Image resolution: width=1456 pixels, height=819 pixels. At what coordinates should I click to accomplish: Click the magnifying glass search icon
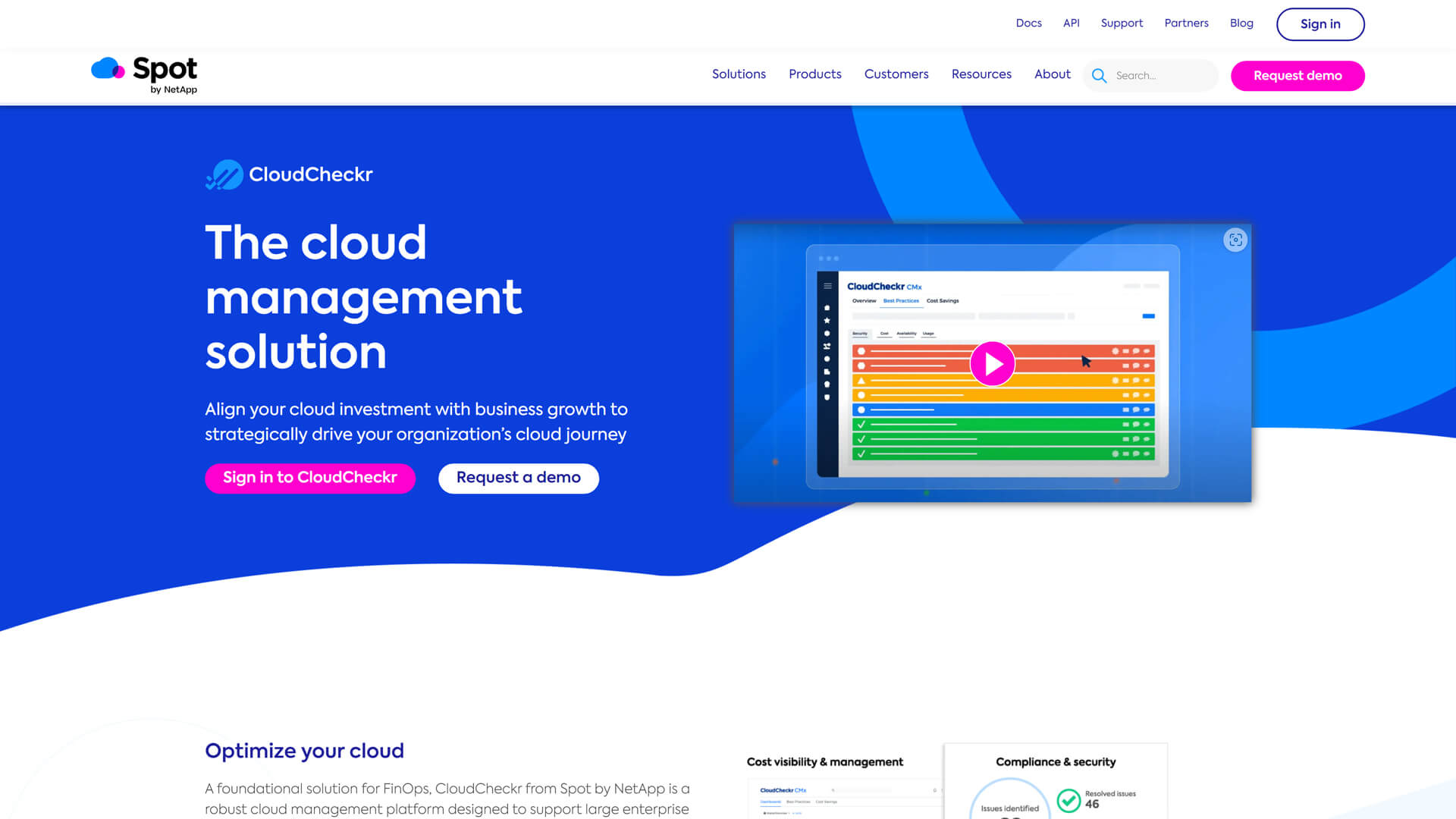[x=1099, y=76]
